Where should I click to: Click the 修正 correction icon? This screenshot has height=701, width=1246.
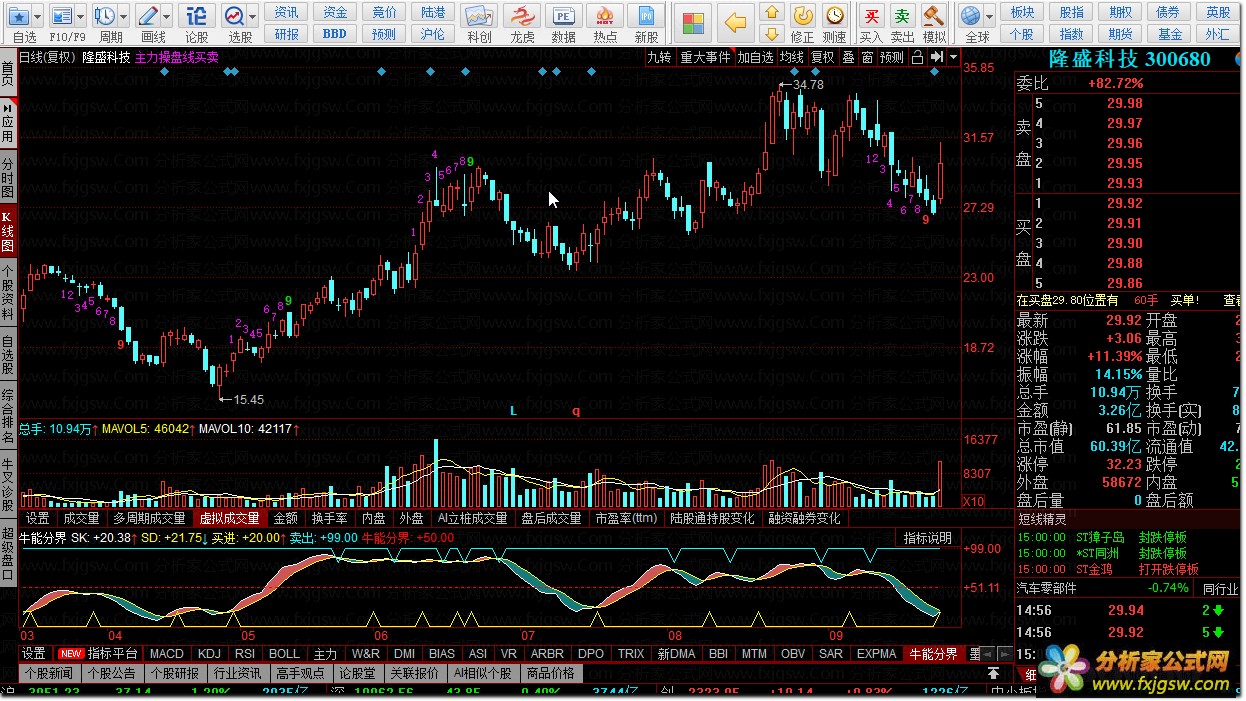coord(803,16)
